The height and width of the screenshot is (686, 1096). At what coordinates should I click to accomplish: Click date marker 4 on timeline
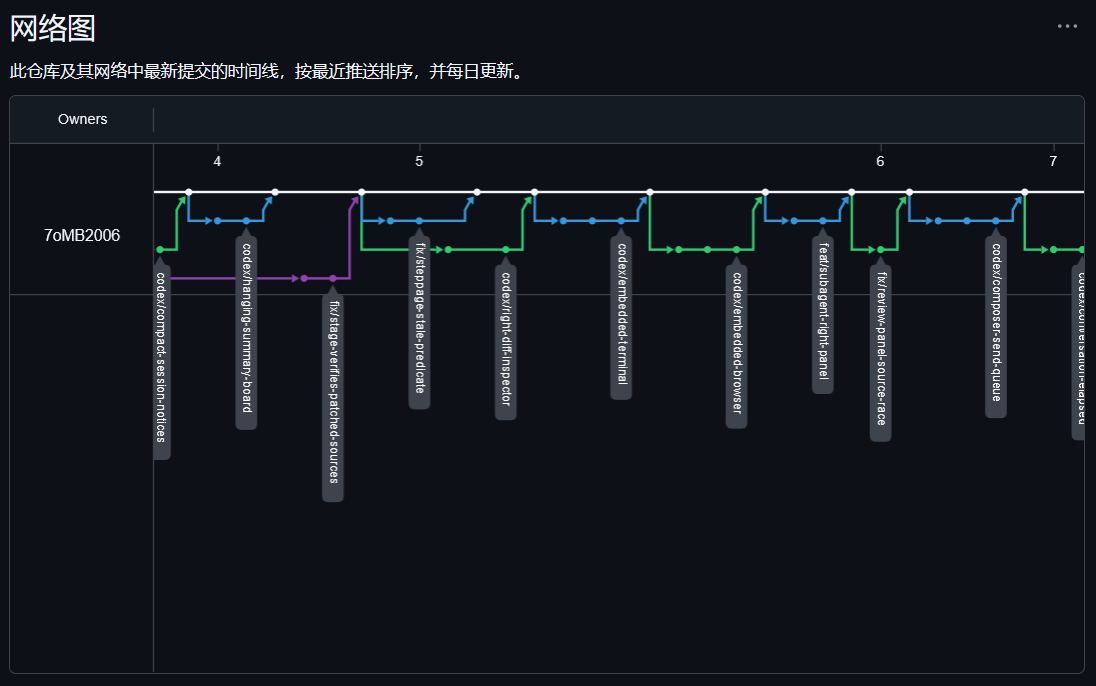tap(217, 162)
